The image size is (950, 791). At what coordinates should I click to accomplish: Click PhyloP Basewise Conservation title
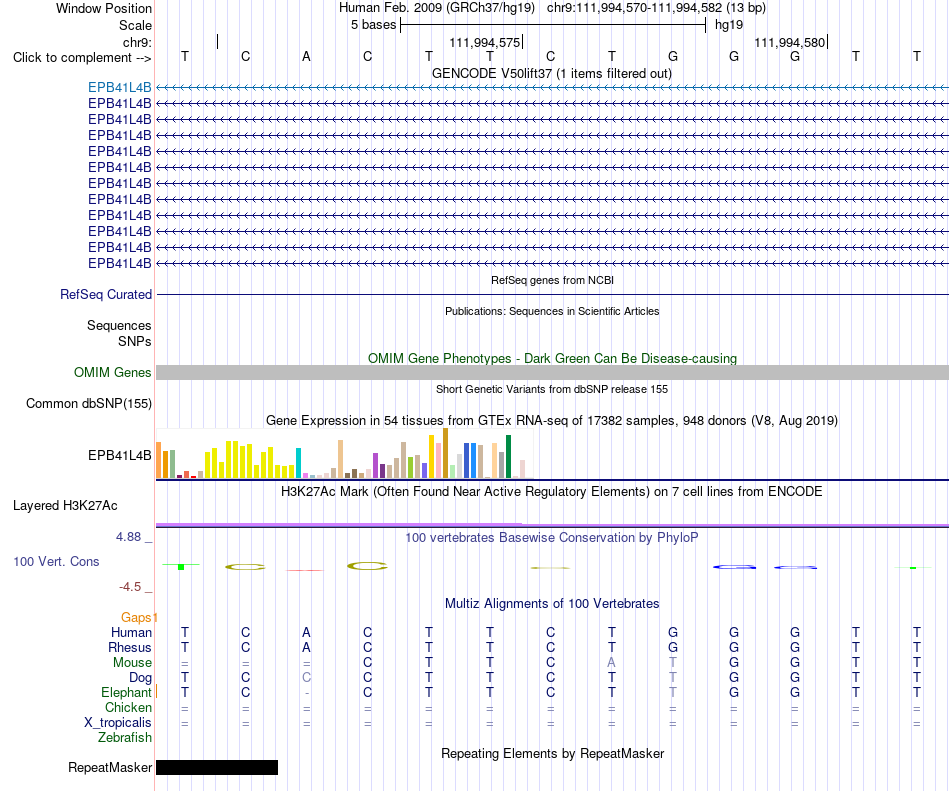[x=552, y=537]
